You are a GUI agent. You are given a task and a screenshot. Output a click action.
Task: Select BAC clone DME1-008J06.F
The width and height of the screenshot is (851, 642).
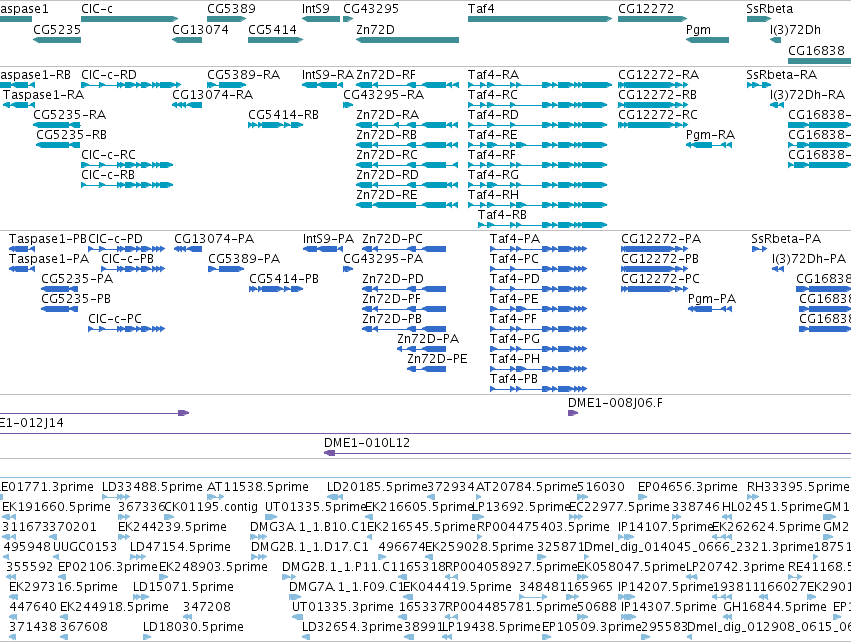(573, 413)
